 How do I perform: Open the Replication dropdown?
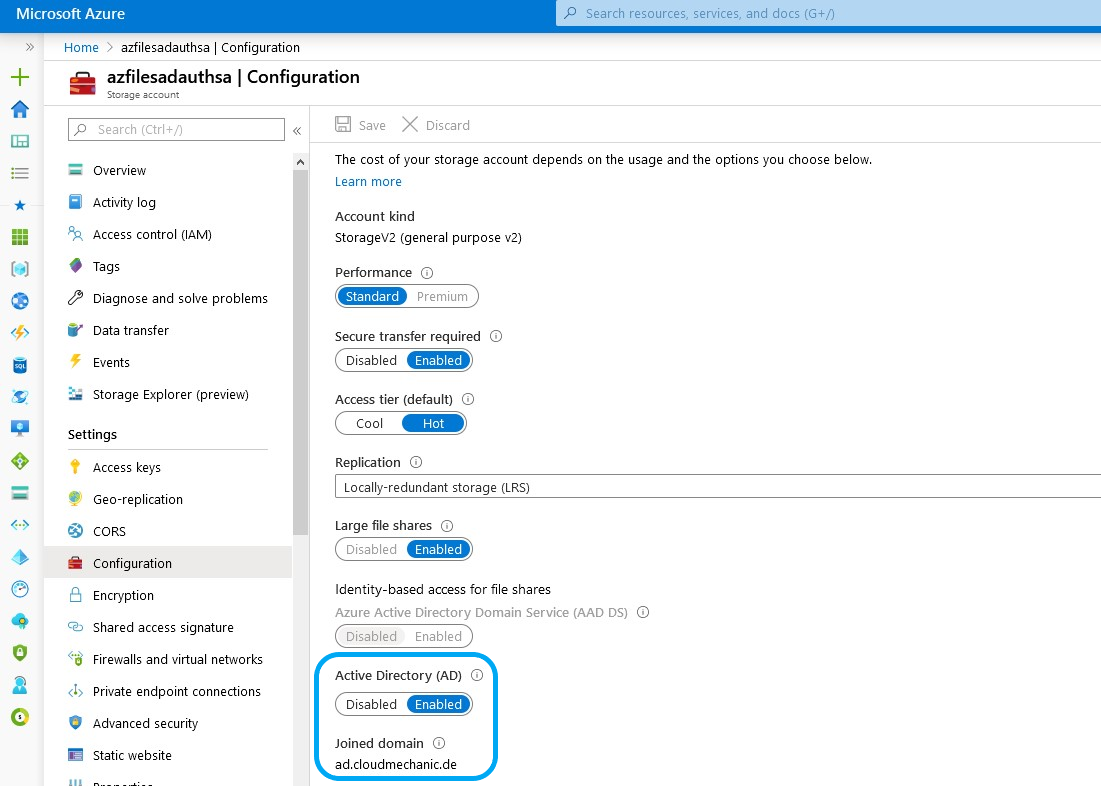pos(718,487)
